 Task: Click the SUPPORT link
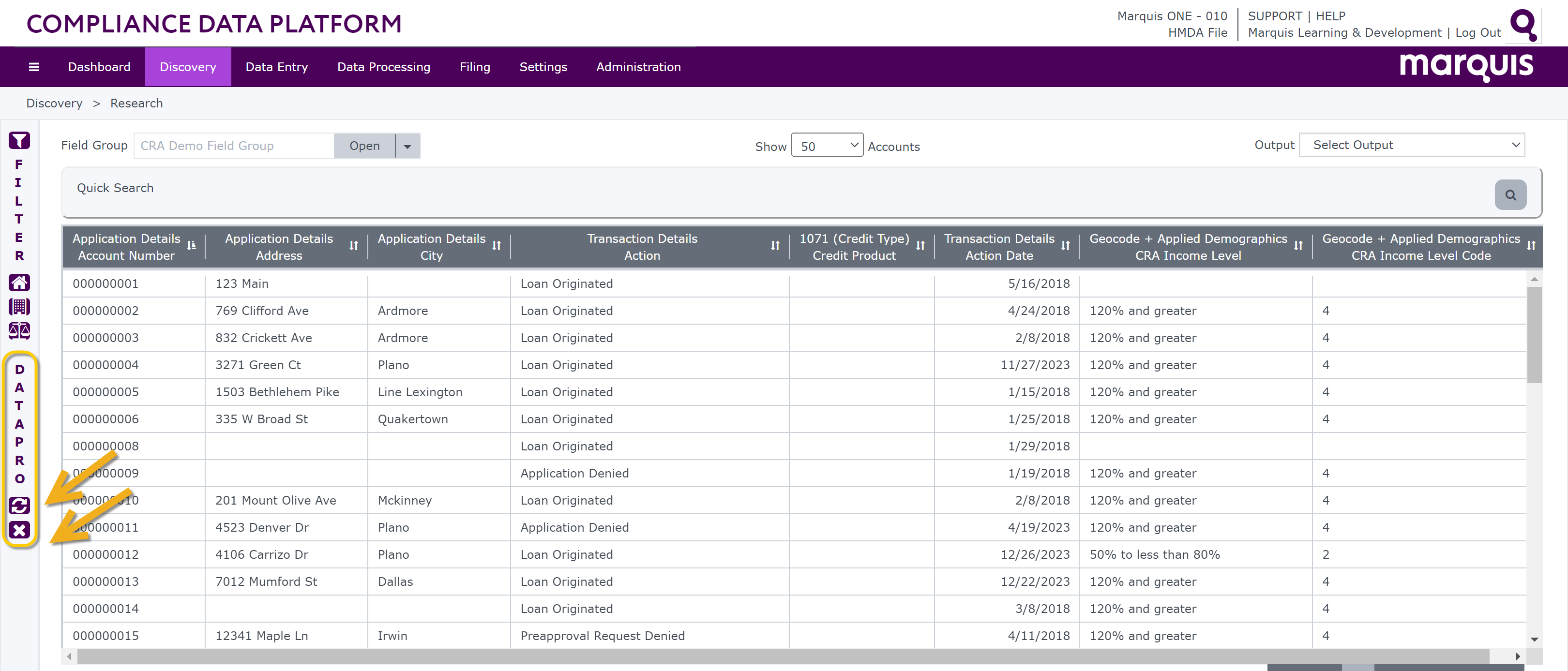(1275, 16)
